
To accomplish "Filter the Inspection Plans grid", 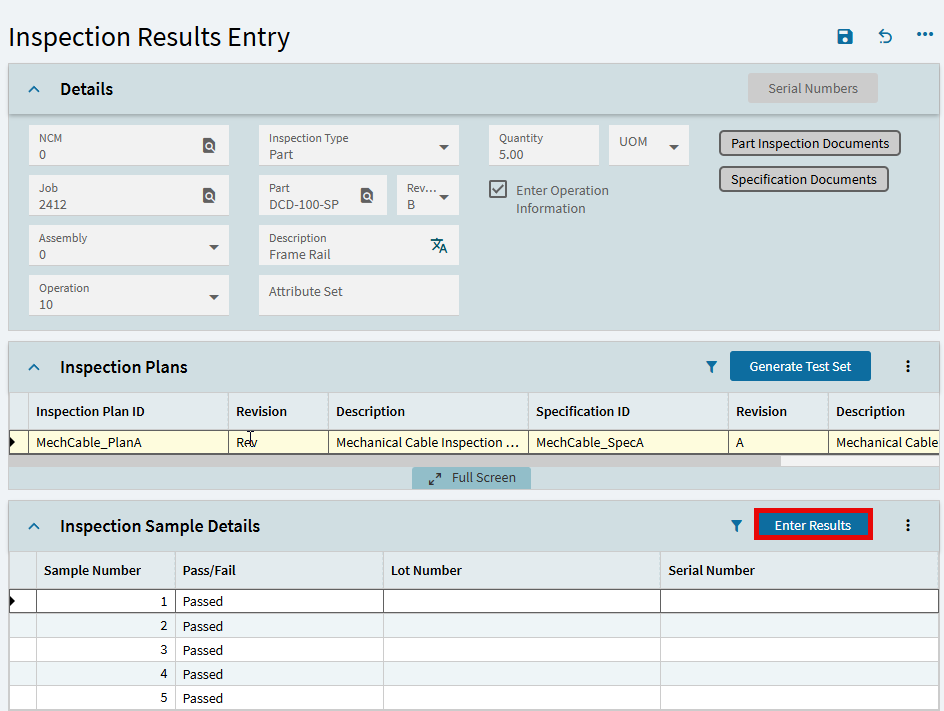I will 711,367.
